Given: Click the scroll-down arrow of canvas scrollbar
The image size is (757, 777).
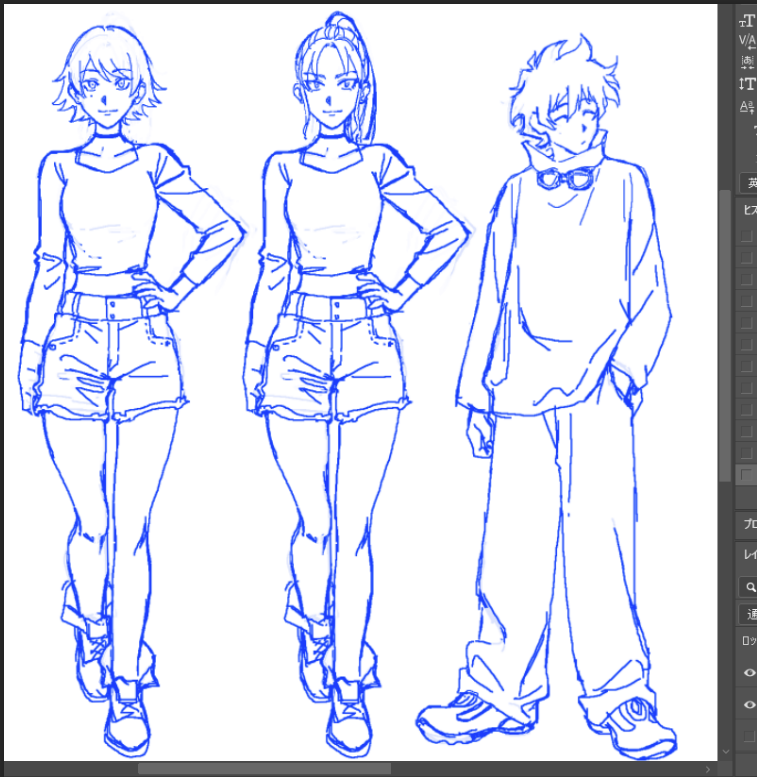Looking at the screenshot, I should pos(726,752).
